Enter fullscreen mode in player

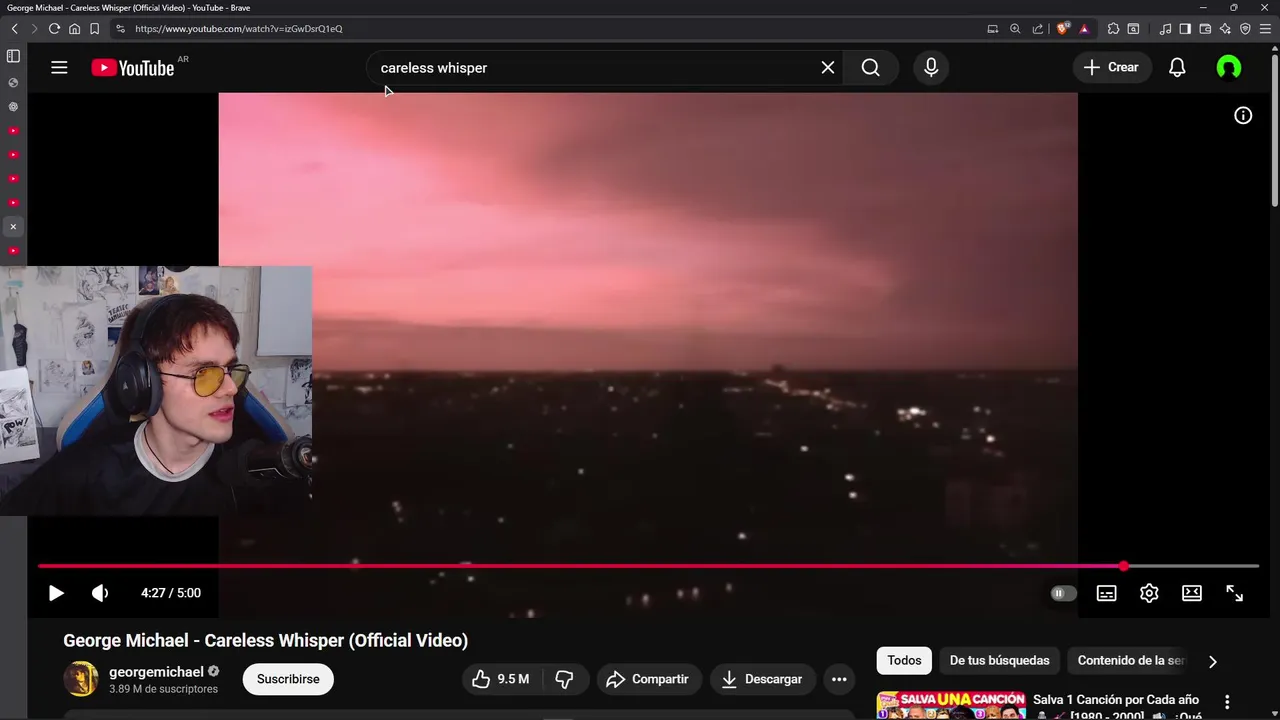coord(1235,593)
